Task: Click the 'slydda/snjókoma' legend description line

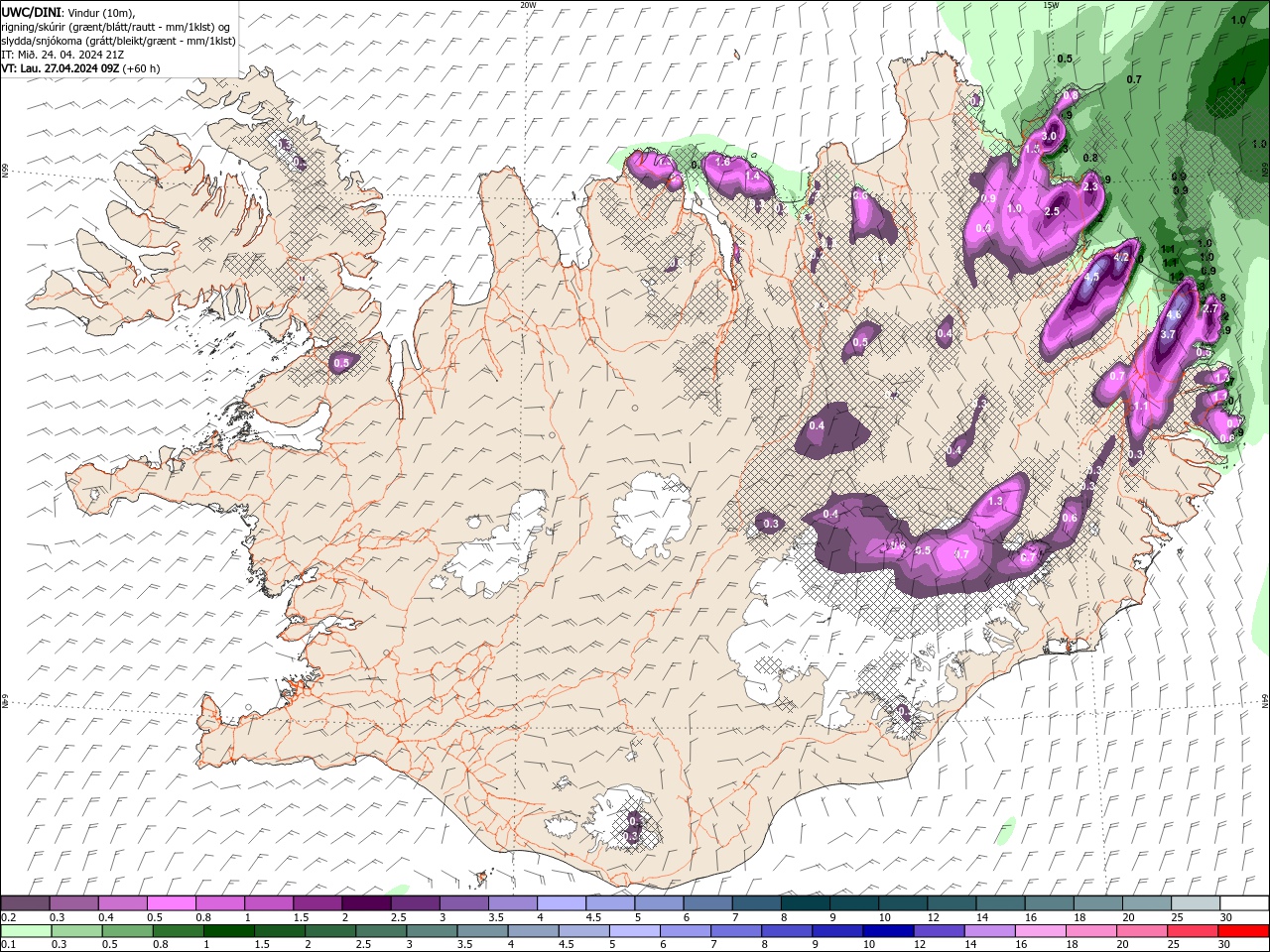Action: click(x=118, y=41)
